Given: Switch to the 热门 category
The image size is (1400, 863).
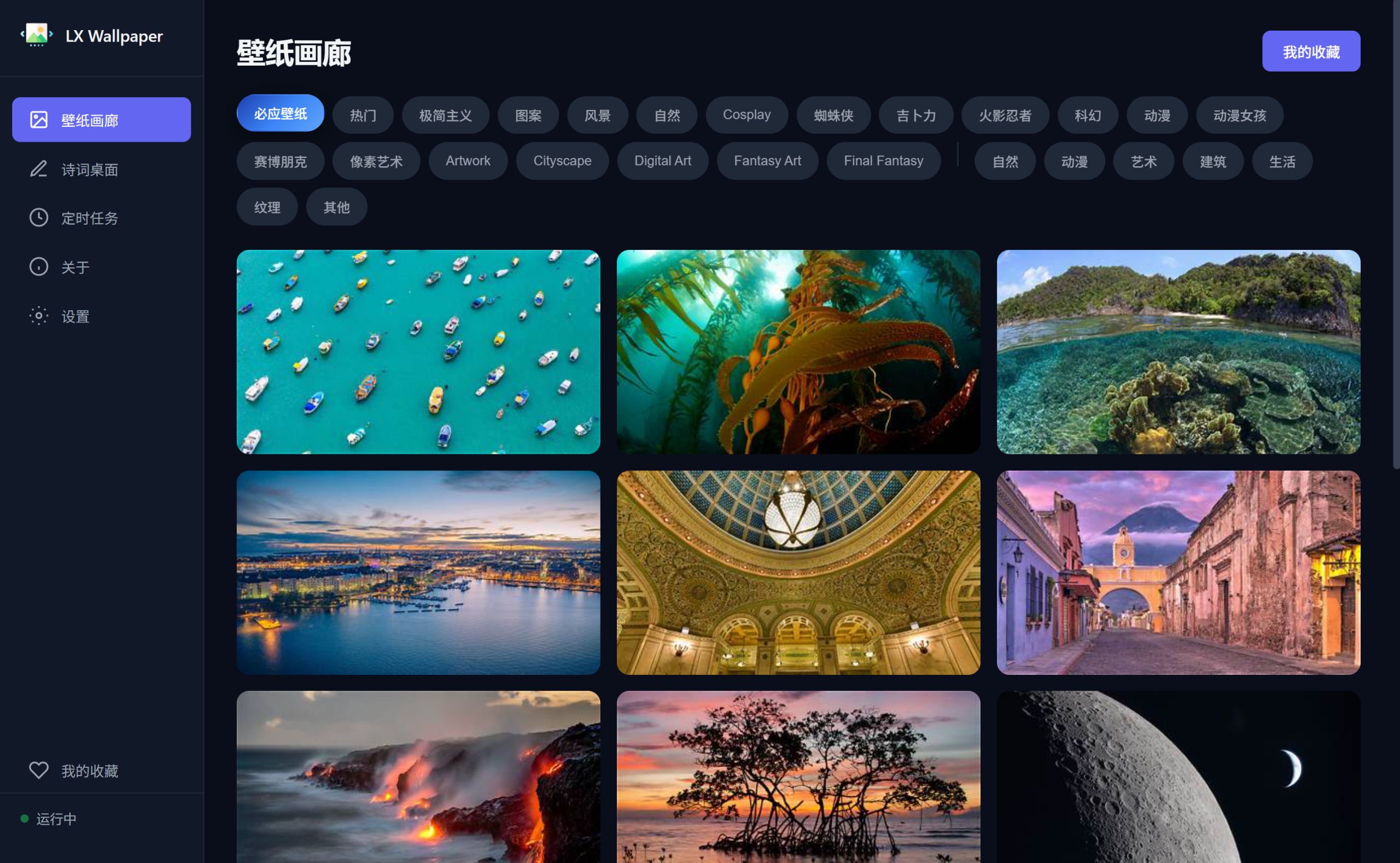Looking at the screenshot, I should (363, 115).
